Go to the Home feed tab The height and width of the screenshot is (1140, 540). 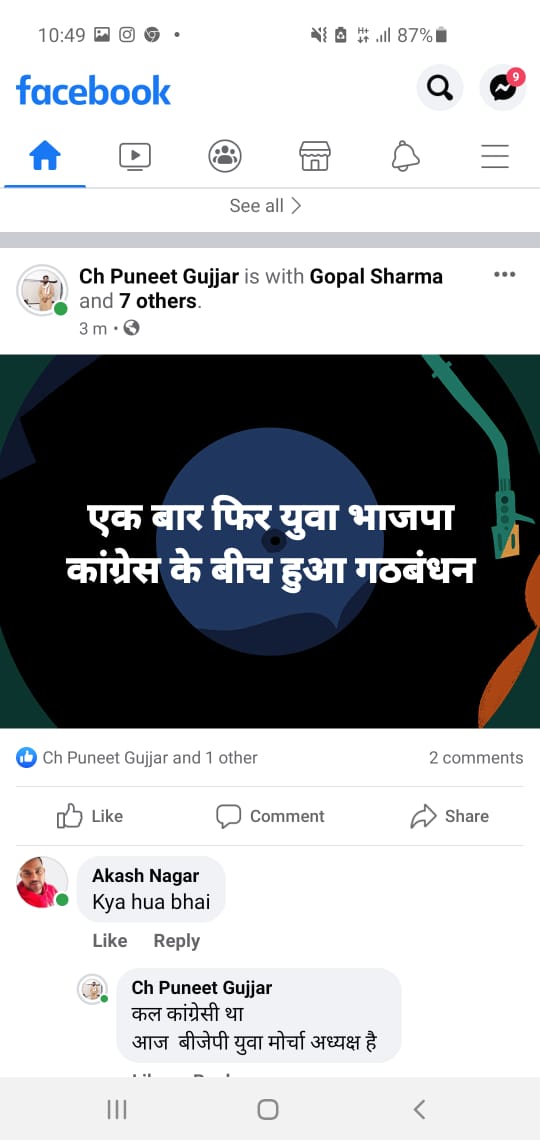pyautogui.click(x=45, y=156)
